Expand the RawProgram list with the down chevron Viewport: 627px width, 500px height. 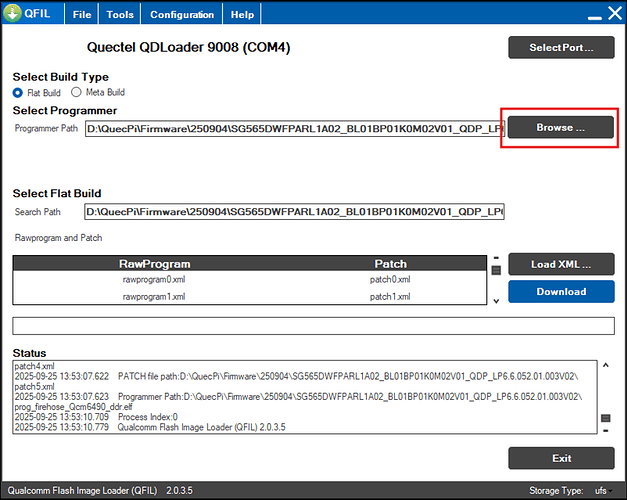pyautogui.click(x=496, y=301)
